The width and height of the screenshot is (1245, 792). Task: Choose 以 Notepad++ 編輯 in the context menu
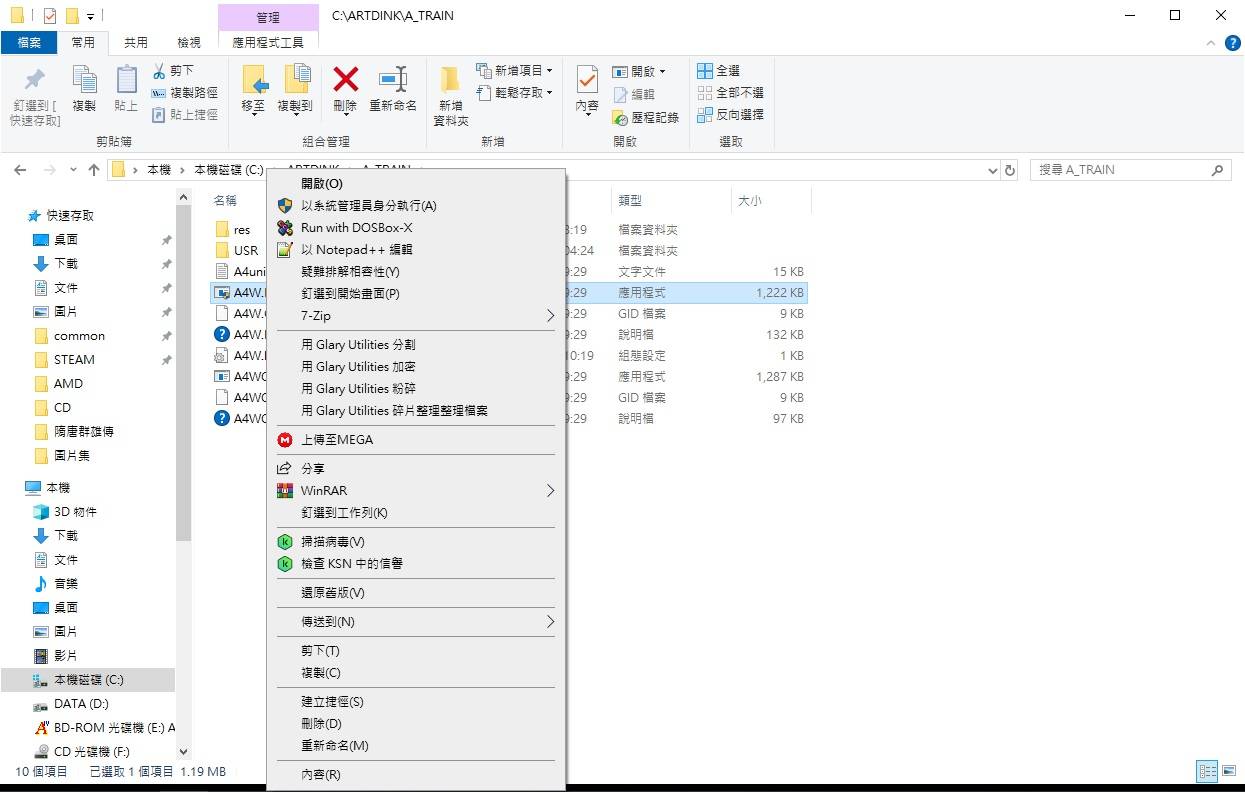tap(416, 250)
